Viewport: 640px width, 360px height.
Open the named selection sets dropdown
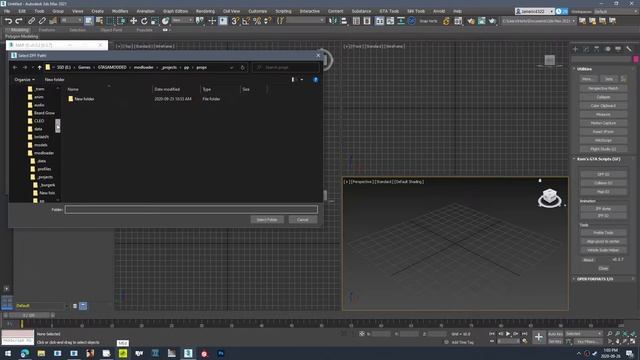tap(306, 20)
